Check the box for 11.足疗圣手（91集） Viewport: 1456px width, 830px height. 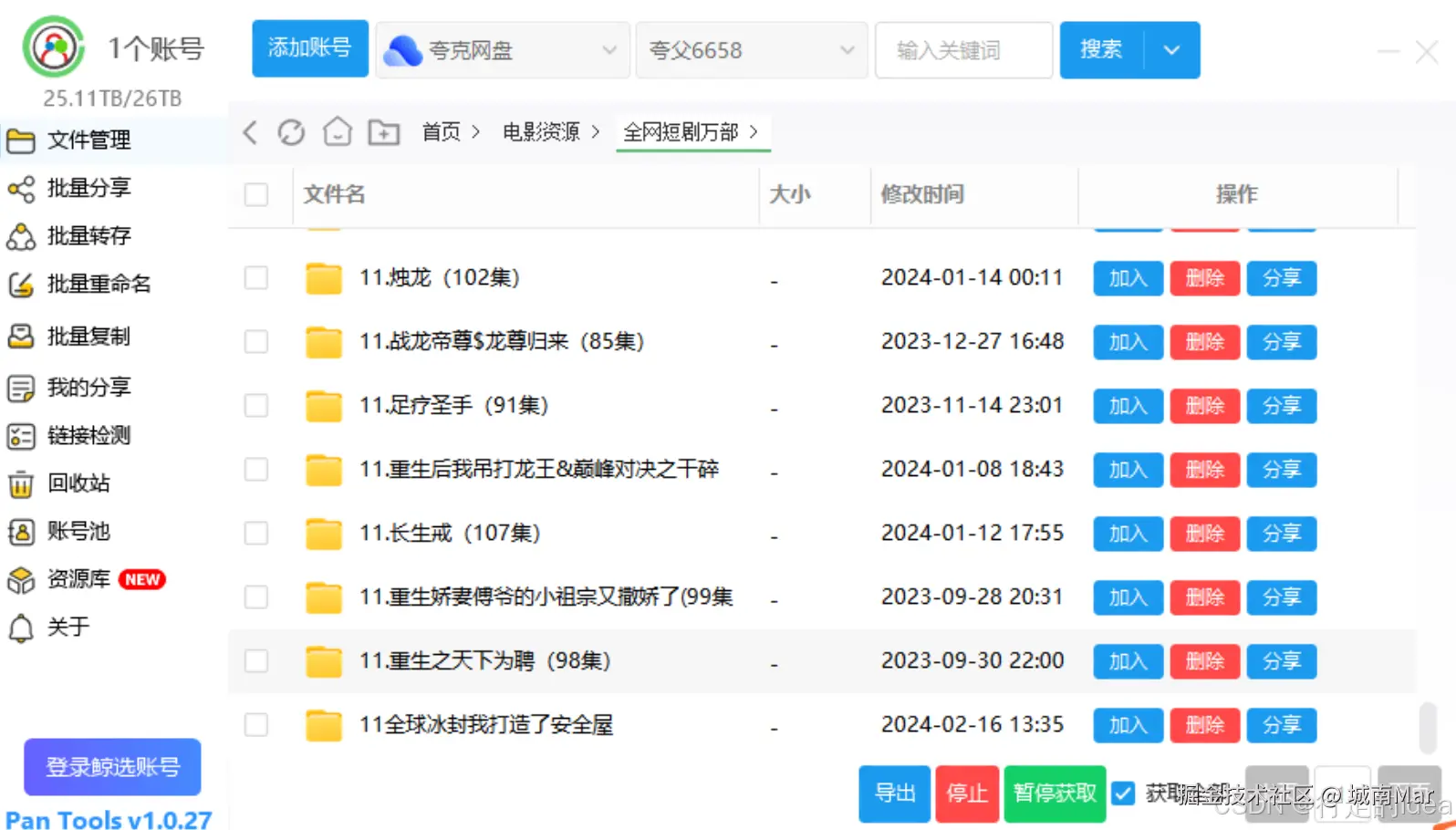pos(256,405)
